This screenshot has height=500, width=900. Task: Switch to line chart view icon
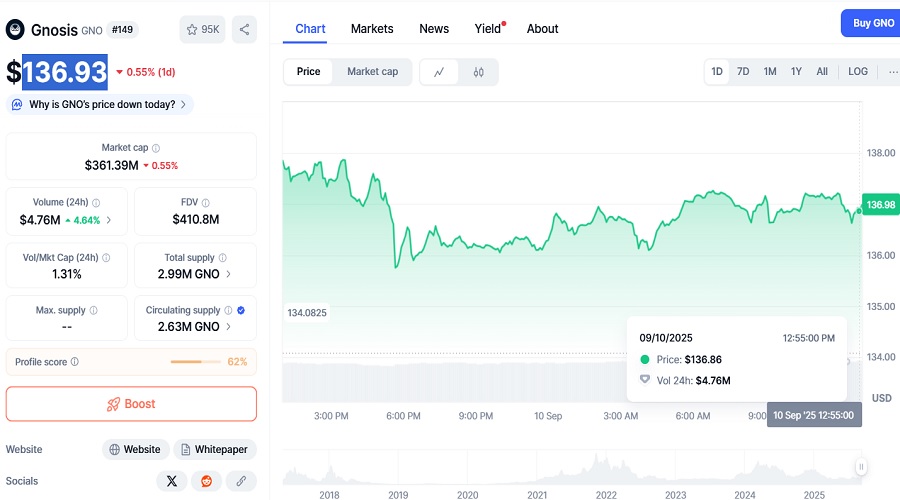click(439, 72)
